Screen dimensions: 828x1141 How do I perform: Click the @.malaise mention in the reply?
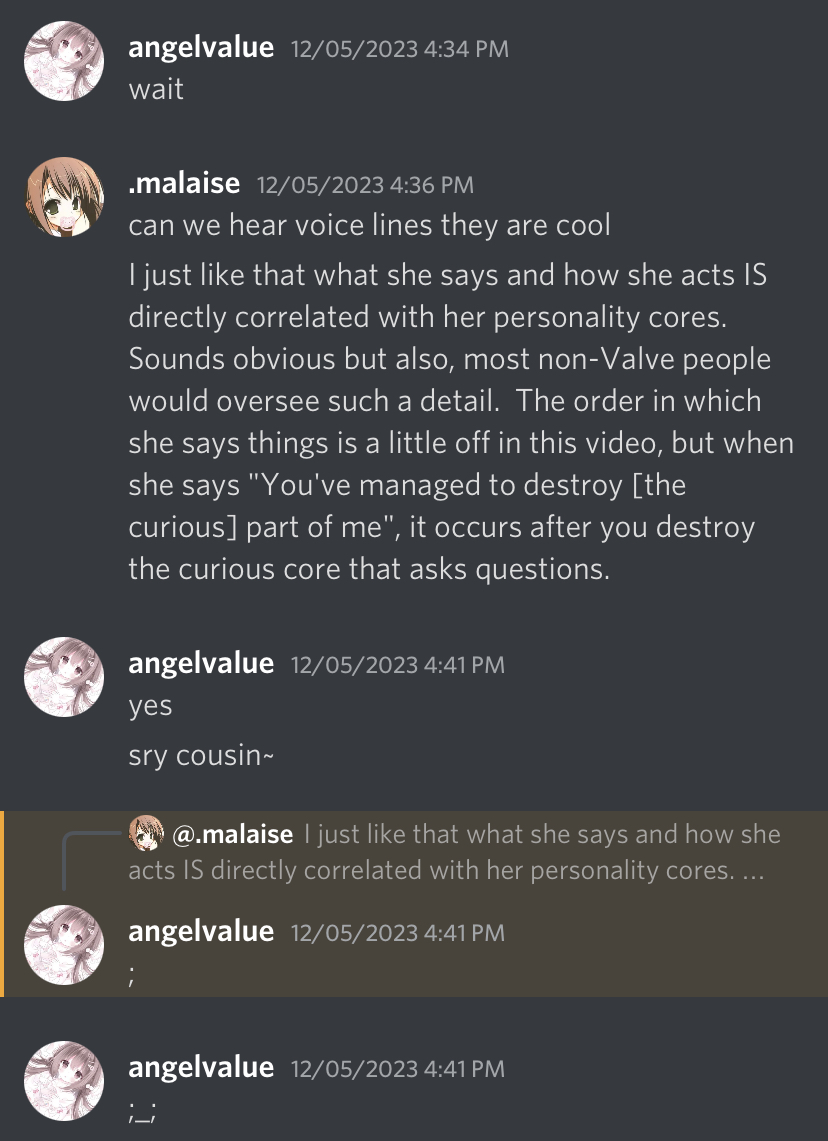[x=233, y=834]
